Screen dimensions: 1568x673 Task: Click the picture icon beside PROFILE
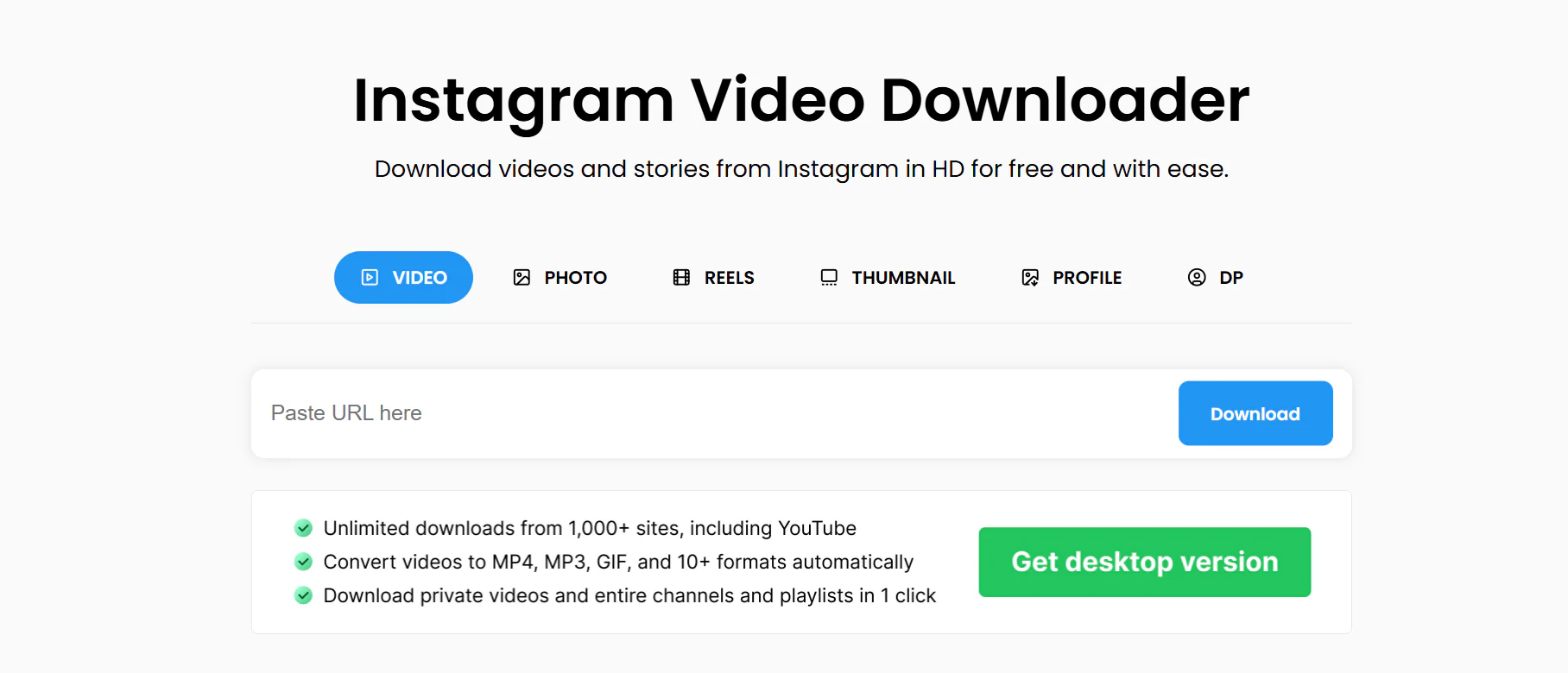1030,277
